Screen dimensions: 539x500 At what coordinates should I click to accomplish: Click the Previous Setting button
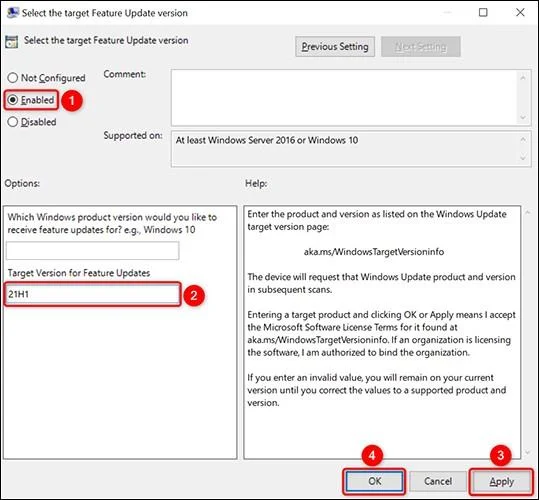(335, 46)
